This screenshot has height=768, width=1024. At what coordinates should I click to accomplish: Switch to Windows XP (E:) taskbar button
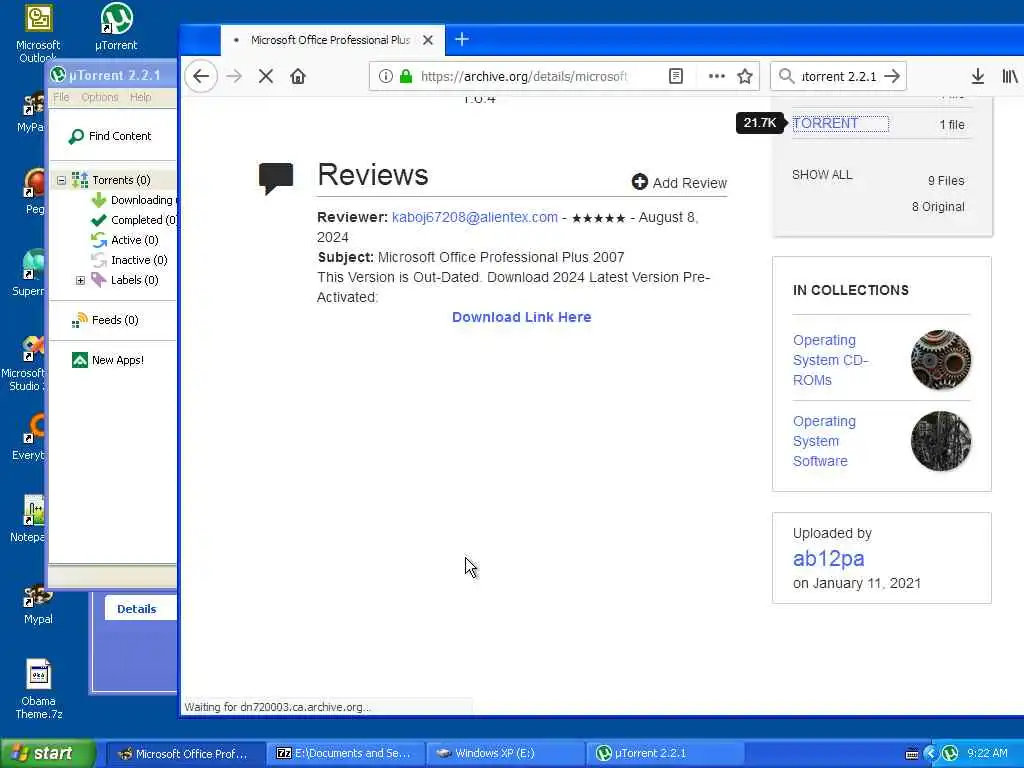click(x=505, y=754)
